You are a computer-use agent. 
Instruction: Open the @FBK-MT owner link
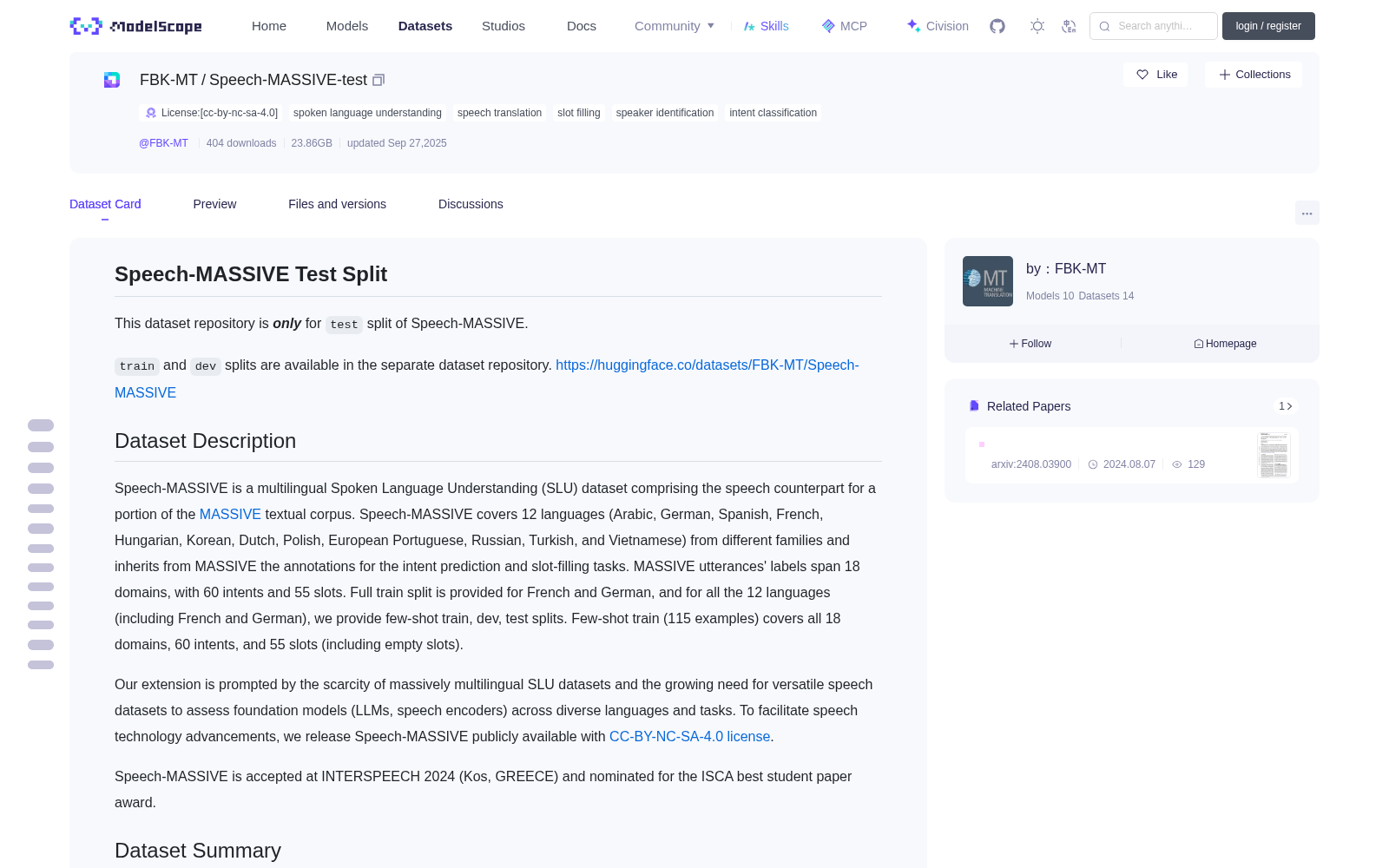coord(163,143)
